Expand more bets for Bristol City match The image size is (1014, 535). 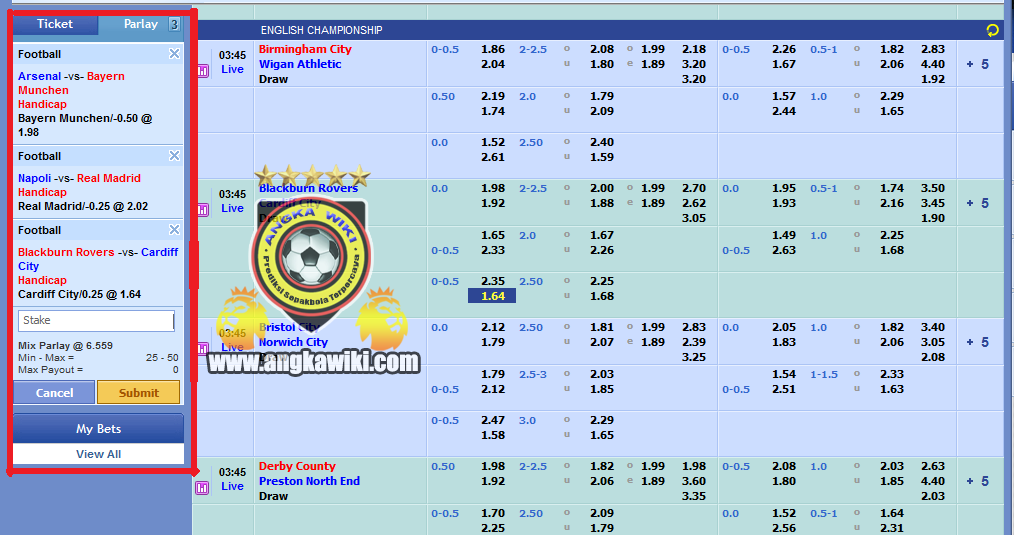pyautogui.click(x=977, y=342)
